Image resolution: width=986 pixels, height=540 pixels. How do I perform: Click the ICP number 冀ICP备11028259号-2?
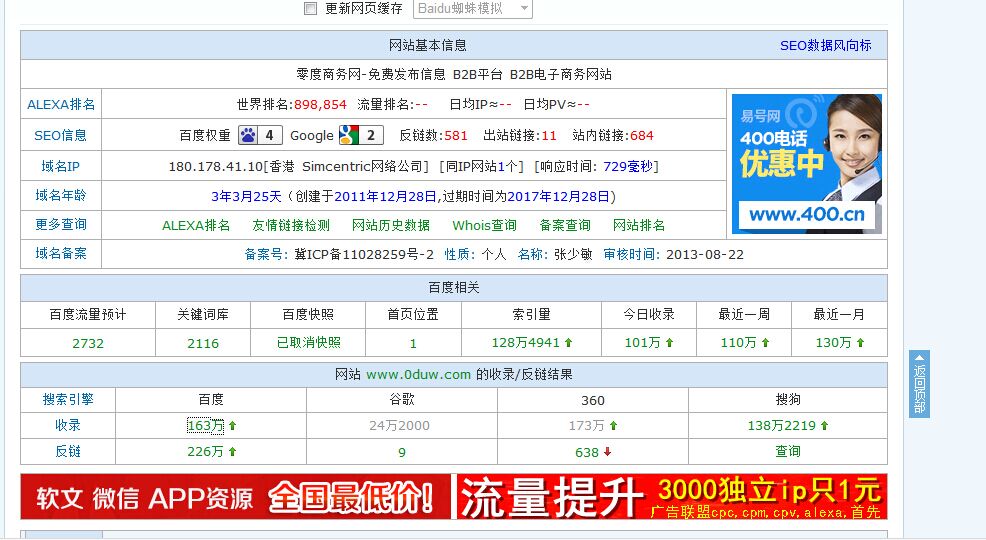click(x=364, y=255)
